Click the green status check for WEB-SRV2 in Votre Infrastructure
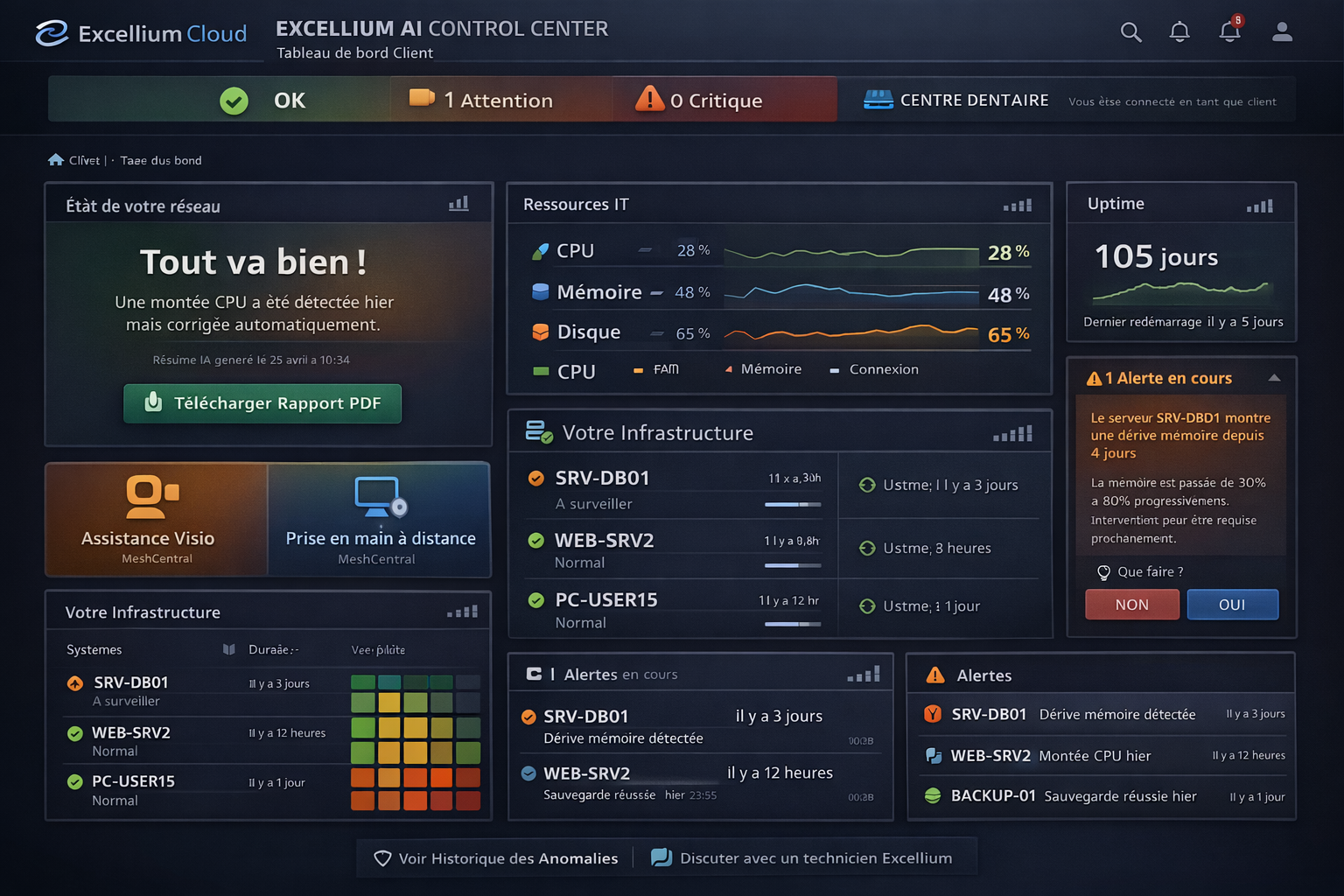Viewport: 1344px width, 896px height. 536,541
